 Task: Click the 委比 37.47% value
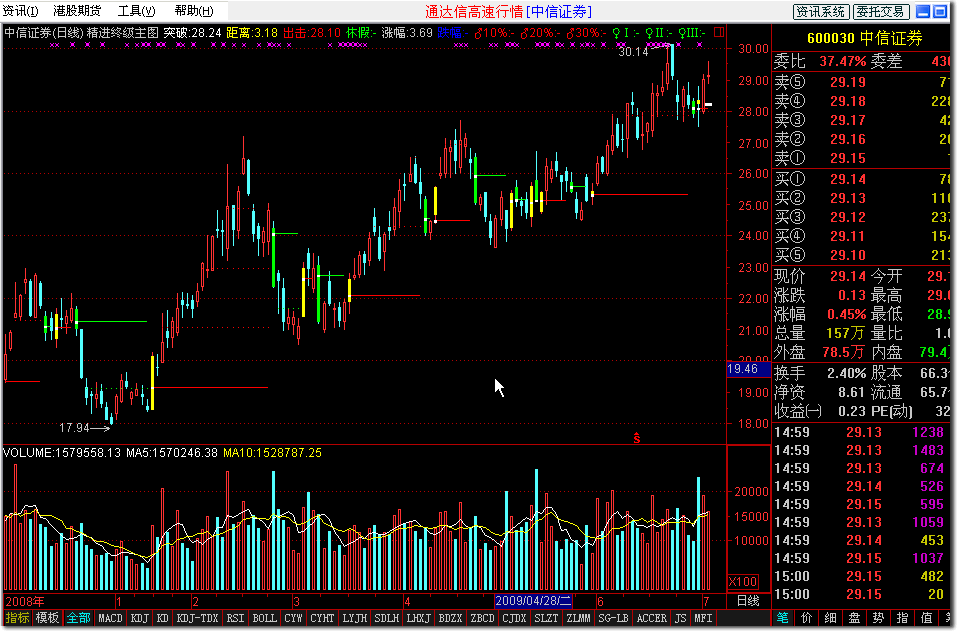click(x=843, y=62)
